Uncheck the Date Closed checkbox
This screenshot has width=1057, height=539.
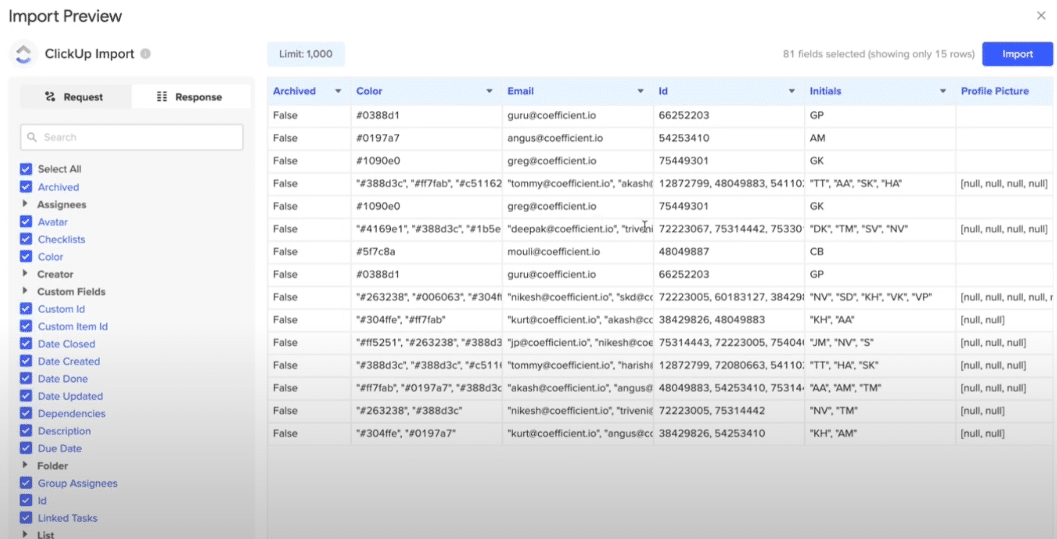point(26,344)
